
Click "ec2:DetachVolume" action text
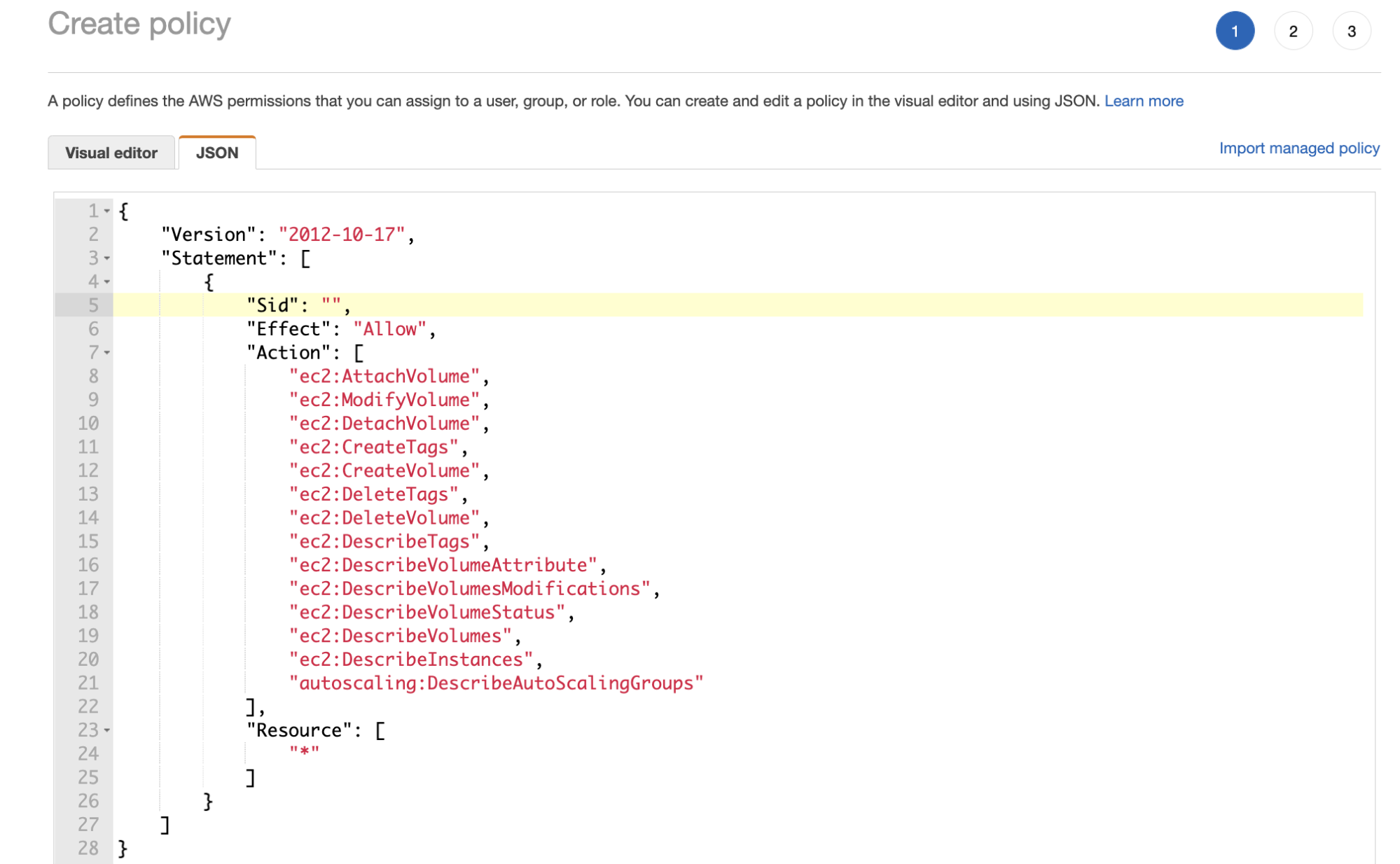(384, 424)
